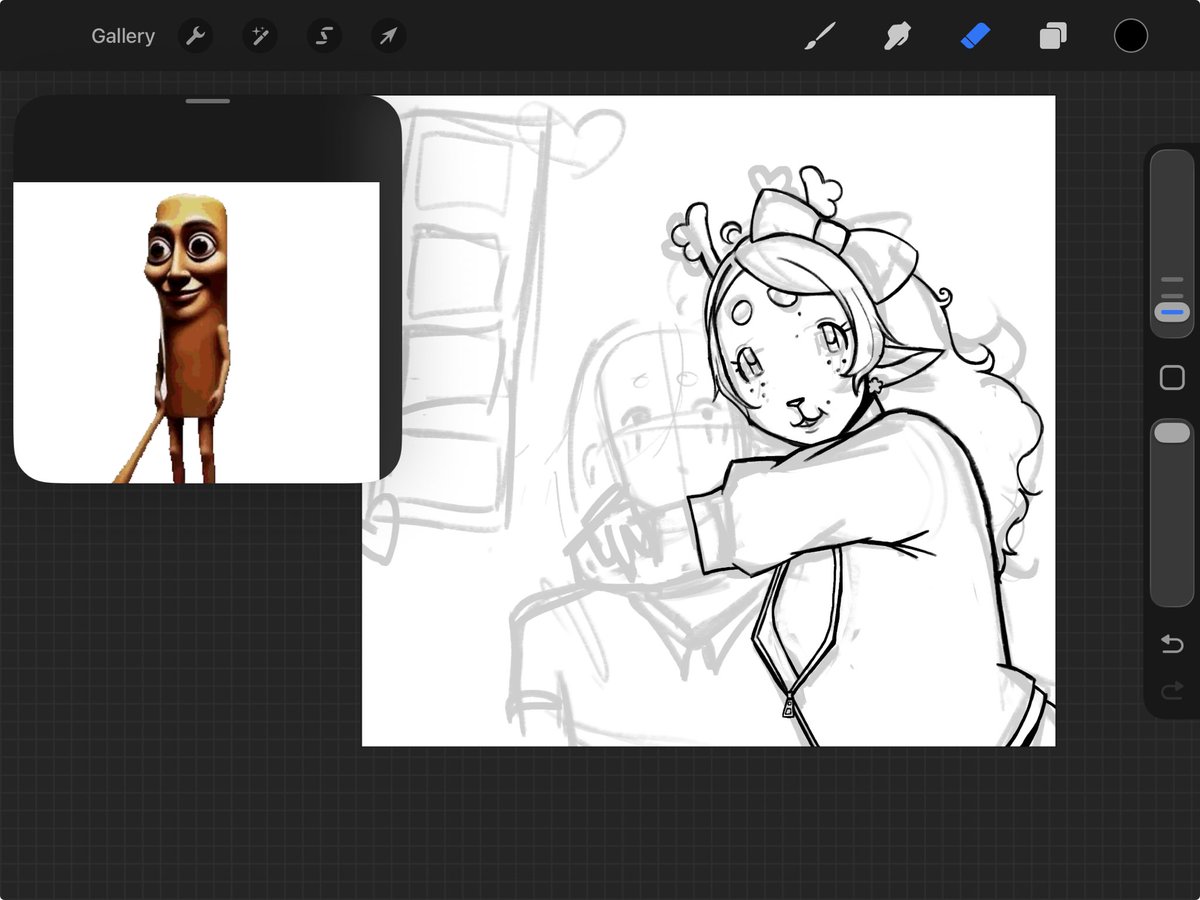
Task: Select the Smudge tool
Action: click(x=897, y=37)
